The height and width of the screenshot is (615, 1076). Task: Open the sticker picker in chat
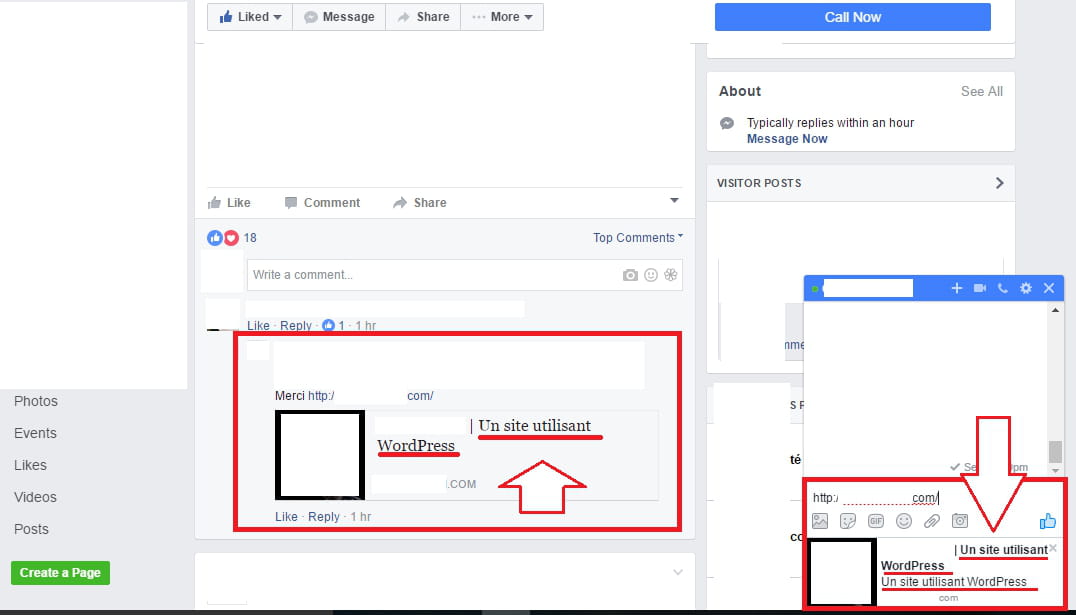(848, 521)
